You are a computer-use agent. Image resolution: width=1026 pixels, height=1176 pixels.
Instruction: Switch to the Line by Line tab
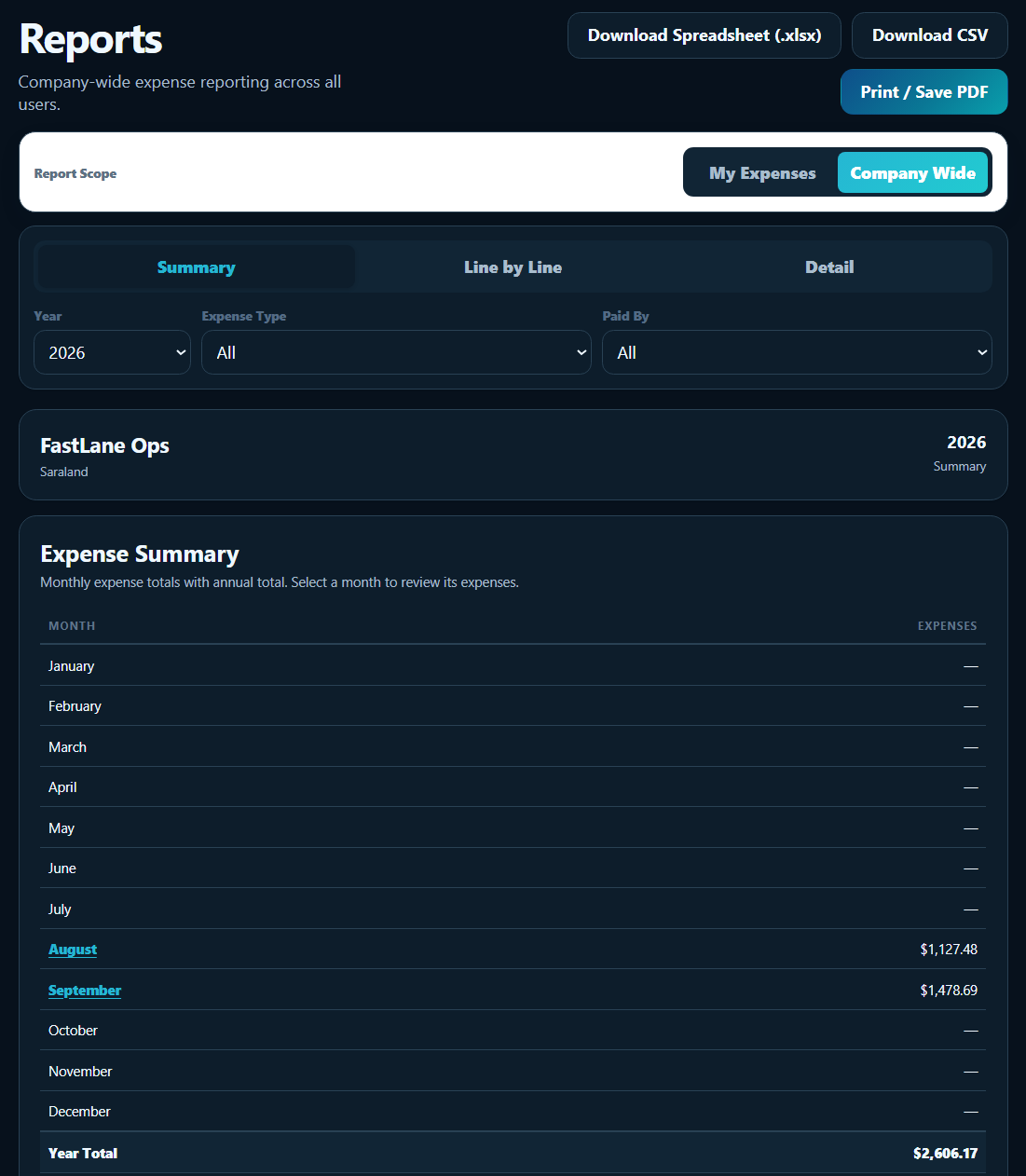[x=513, y=267]
